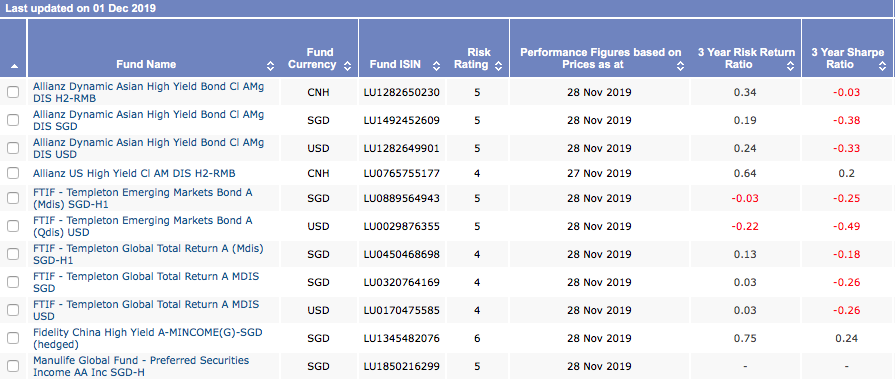Open Allianz Dynamic Asian High Yield DIS USD fund
This screenshot has height=384, width=895.
point(148,148)
